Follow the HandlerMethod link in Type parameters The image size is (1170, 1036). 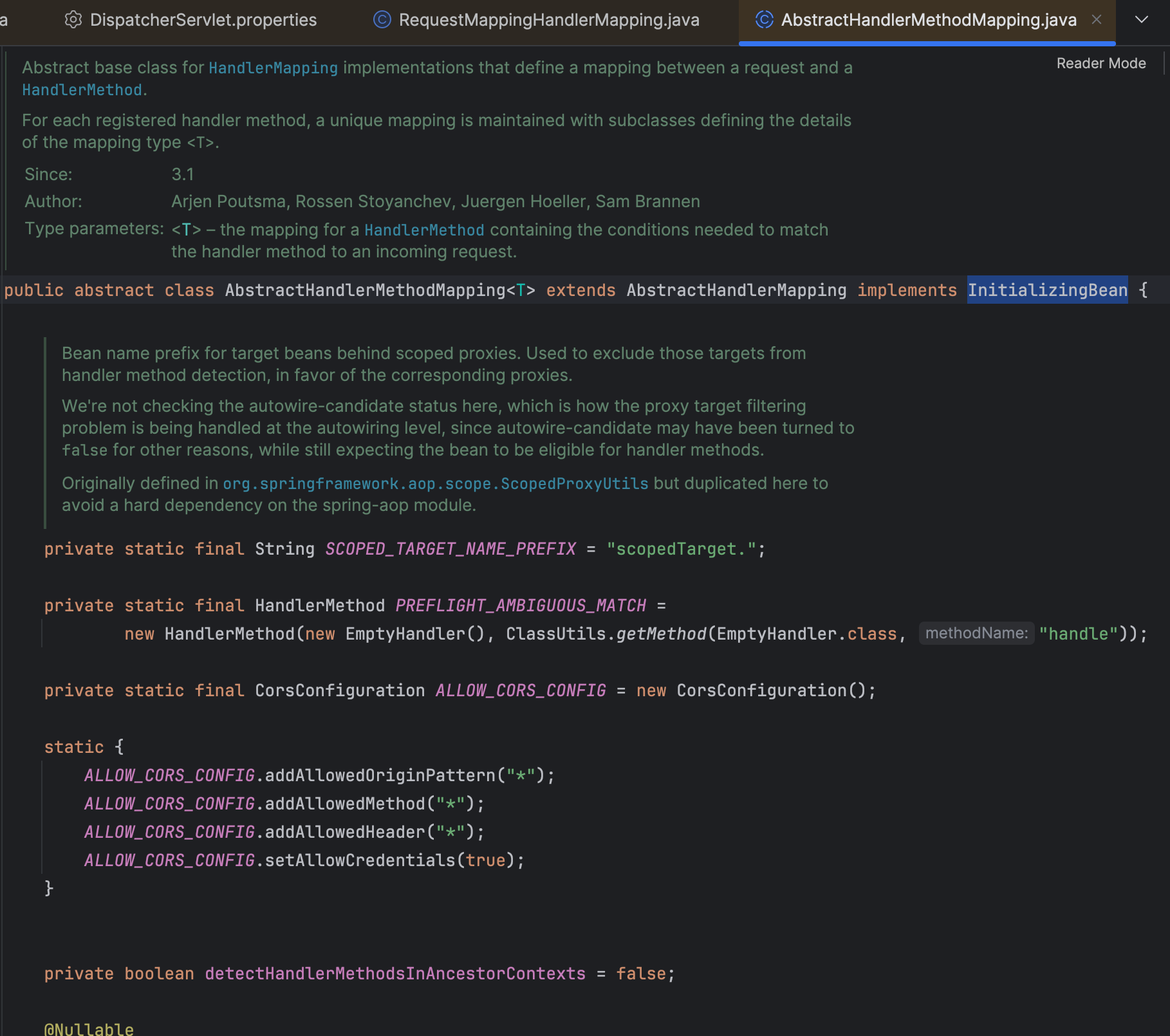tap(424, 230)
